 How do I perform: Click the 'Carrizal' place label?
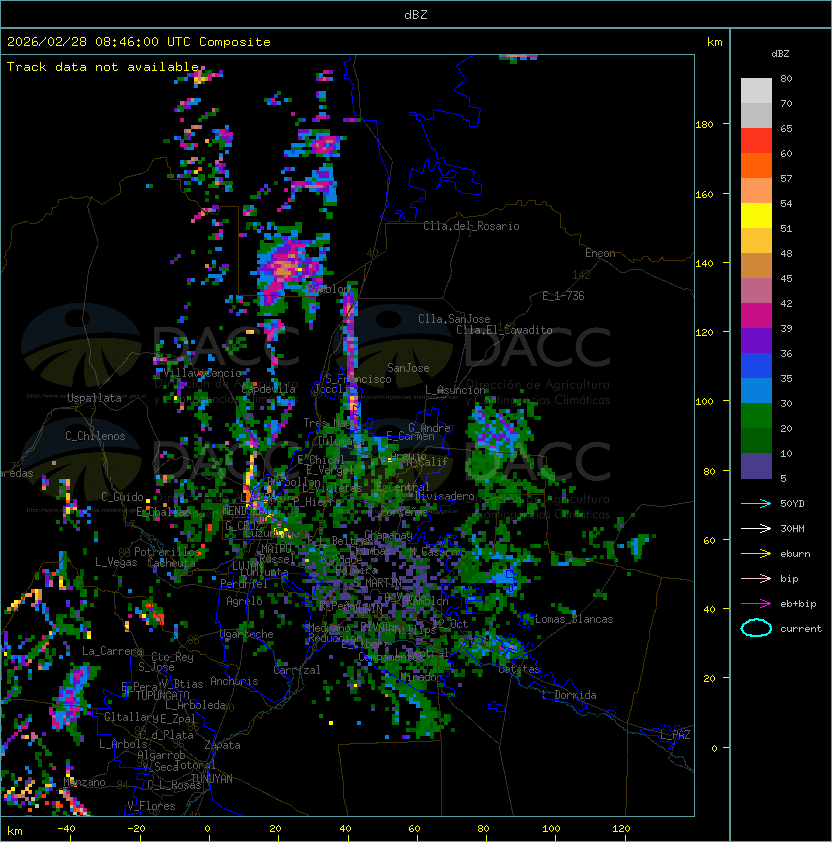pos(297,670)
